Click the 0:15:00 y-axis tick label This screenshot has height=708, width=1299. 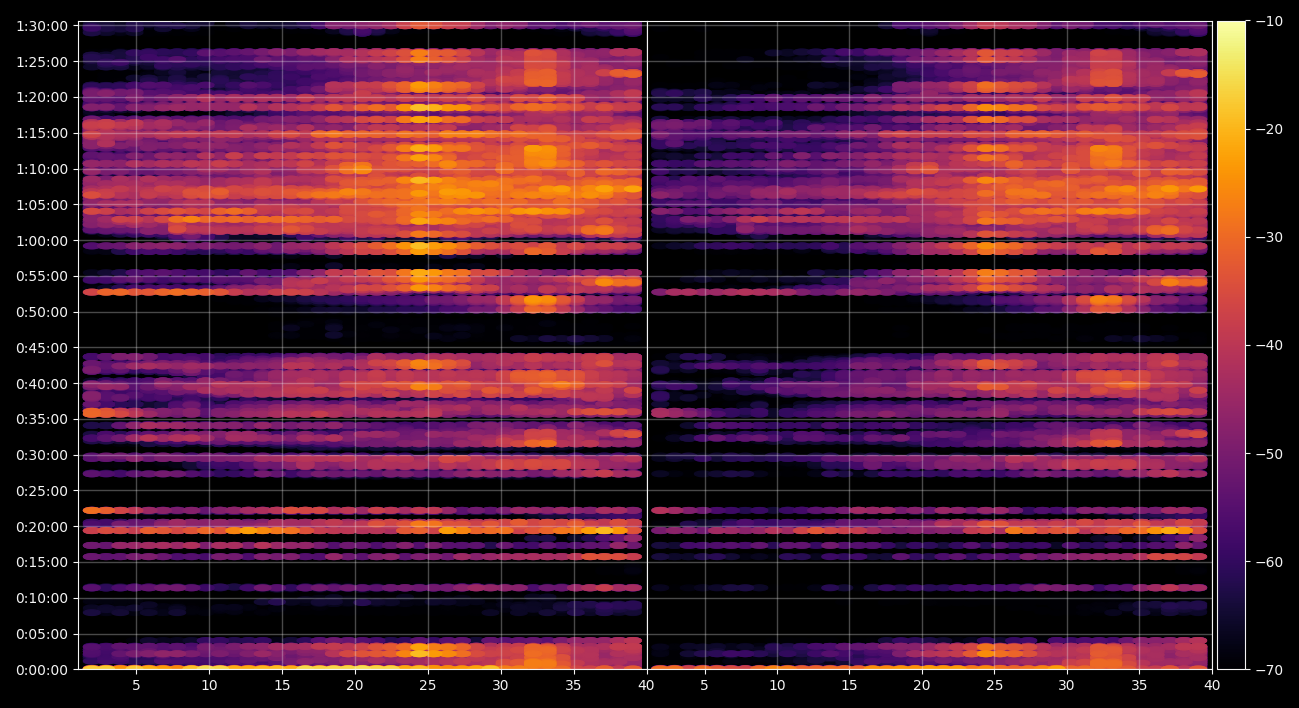click(42, 562)
